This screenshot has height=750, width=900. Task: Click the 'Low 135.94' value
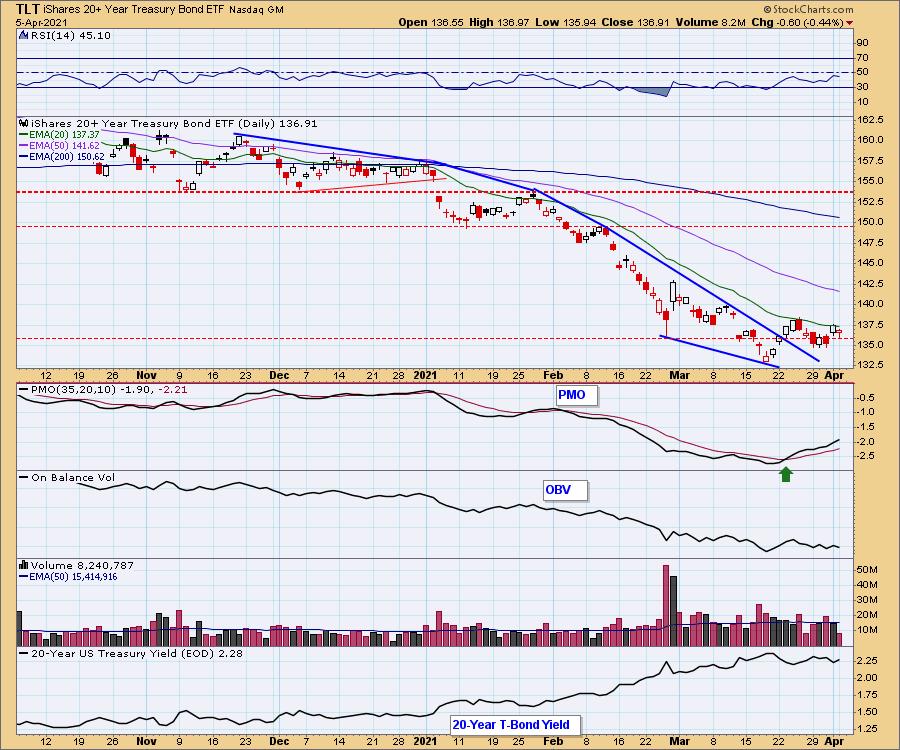(565, 22)
